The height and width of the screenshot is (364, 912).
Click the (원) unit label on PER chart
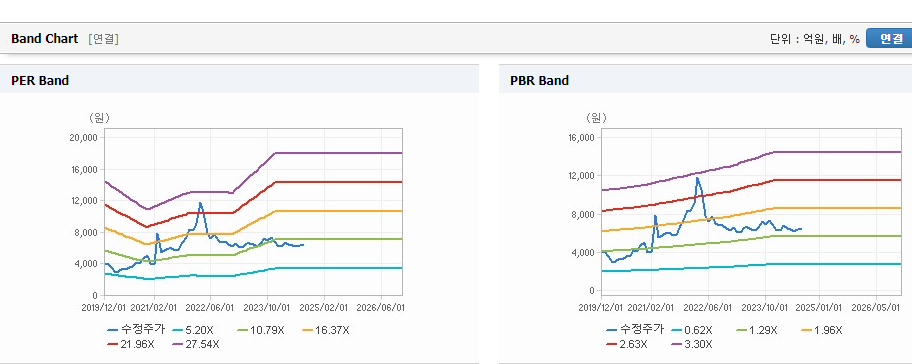coord(99,118)
